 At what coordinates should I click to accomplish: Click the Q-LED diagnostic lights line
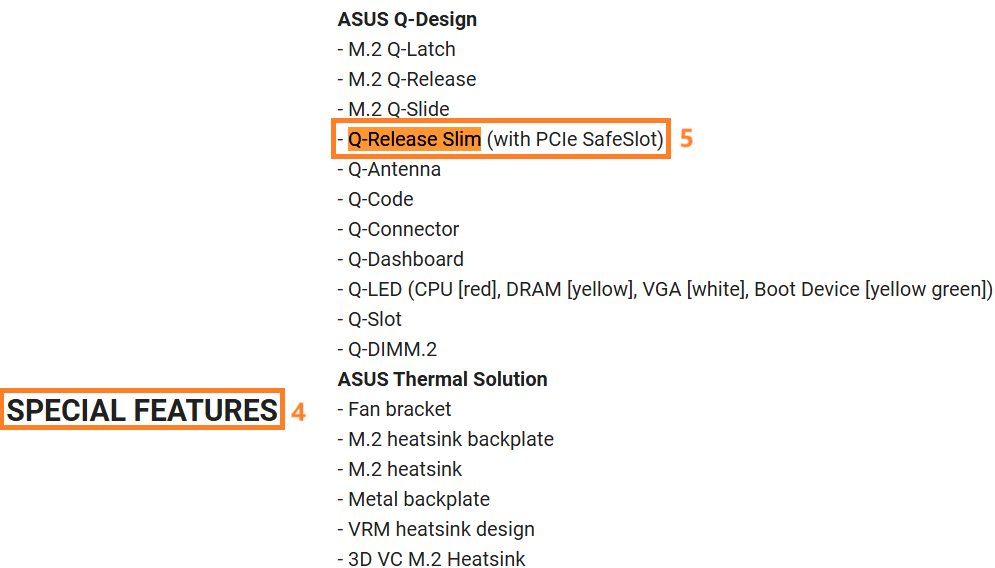665,289
